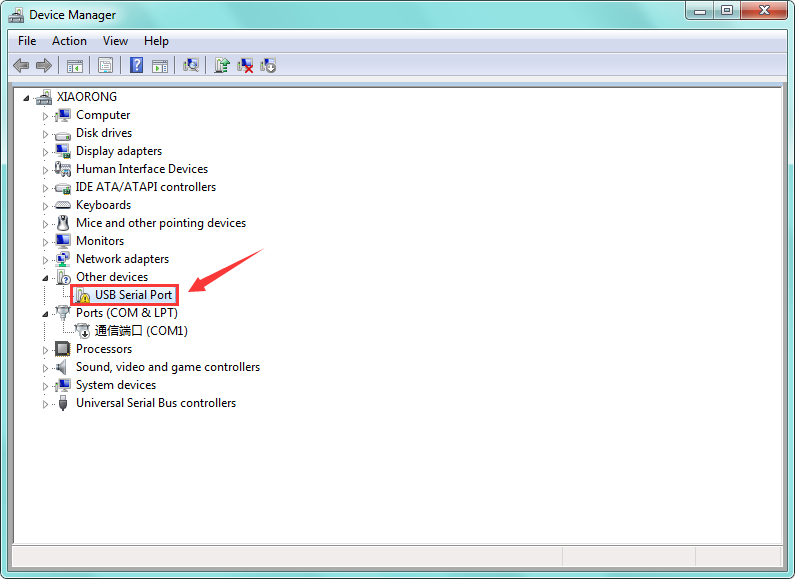Viewport: 795px width, 579px height.
Task: Expand the Keyboards node arrow
Action: point(45,206)
